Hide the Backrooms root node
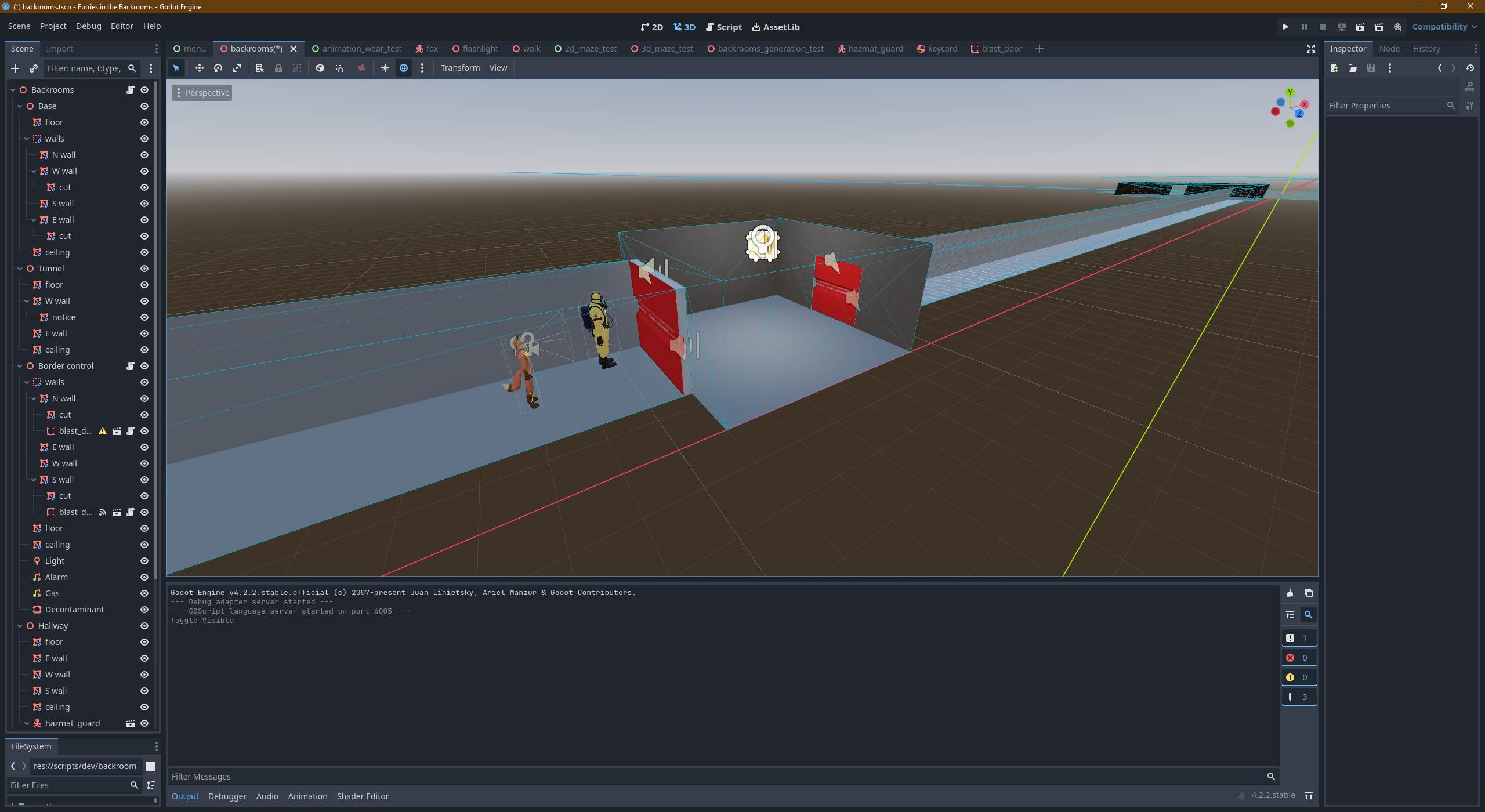Image resolution: width=1485 pixels, height=812 pixels. [144, 90]
